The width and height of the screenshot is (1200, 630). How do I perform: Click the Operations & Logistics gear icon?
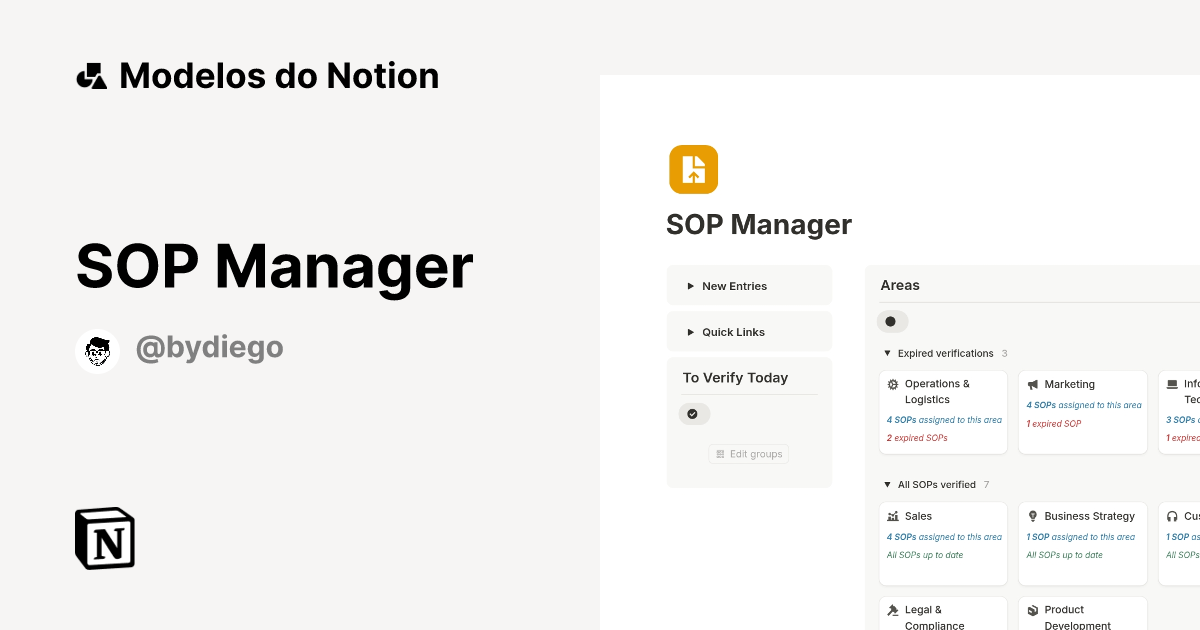point(893,383)
